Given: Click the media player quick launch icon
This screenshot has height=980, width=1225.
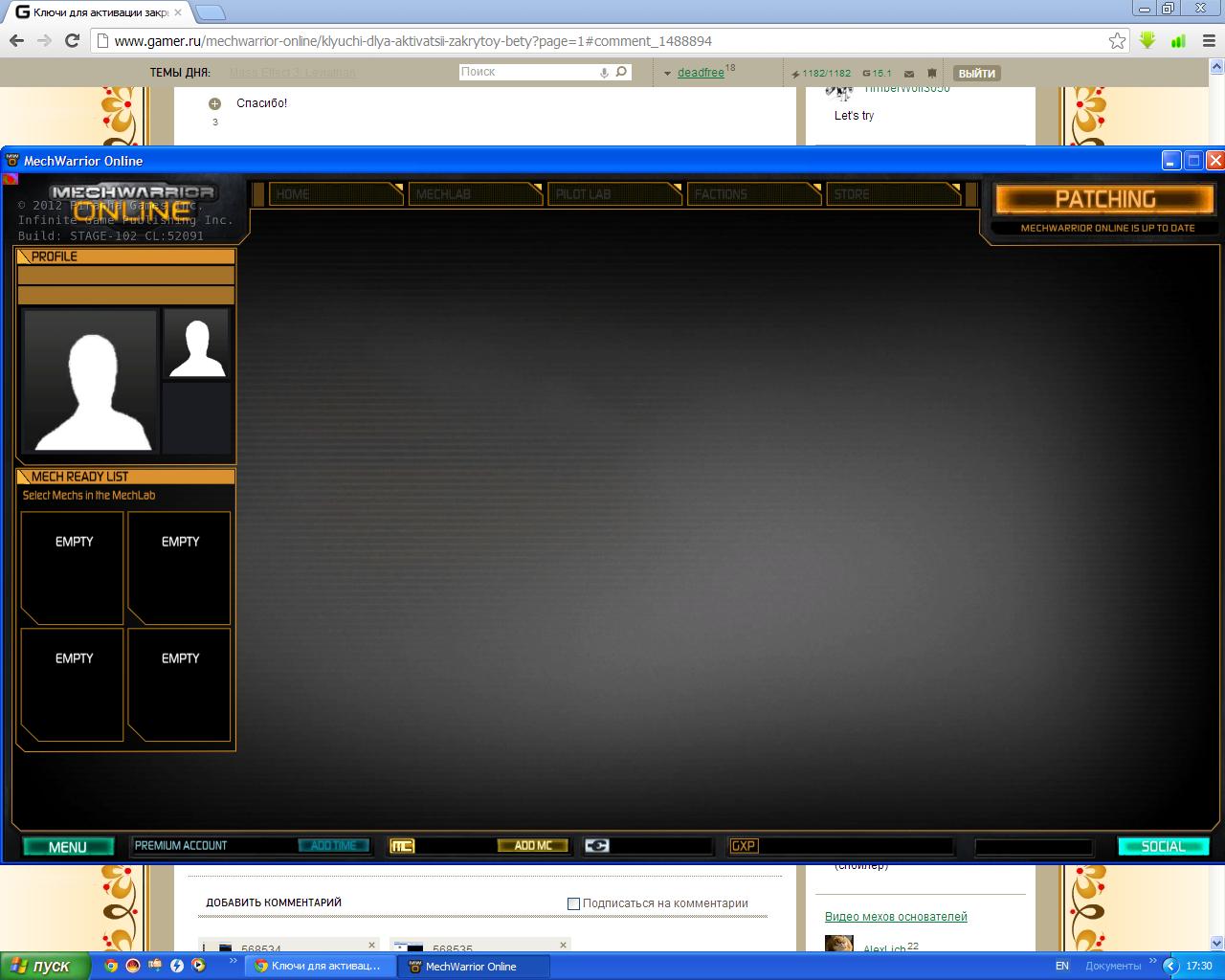Looking at the screenshot, I should pyautogui.click(x=199, y=966).
